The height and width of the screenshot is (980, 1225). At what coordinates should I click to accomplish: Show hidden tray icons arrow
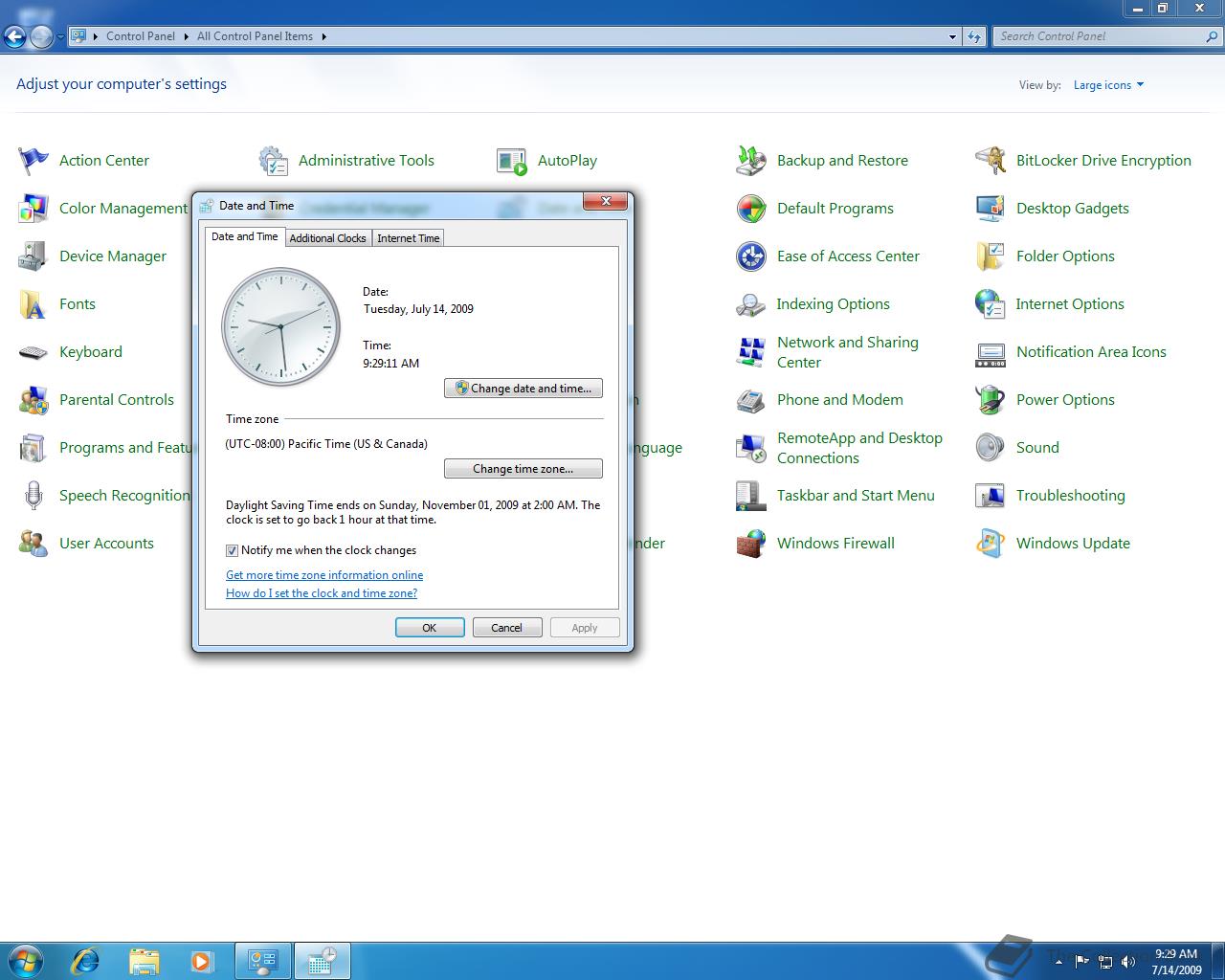pos(1058,962)
